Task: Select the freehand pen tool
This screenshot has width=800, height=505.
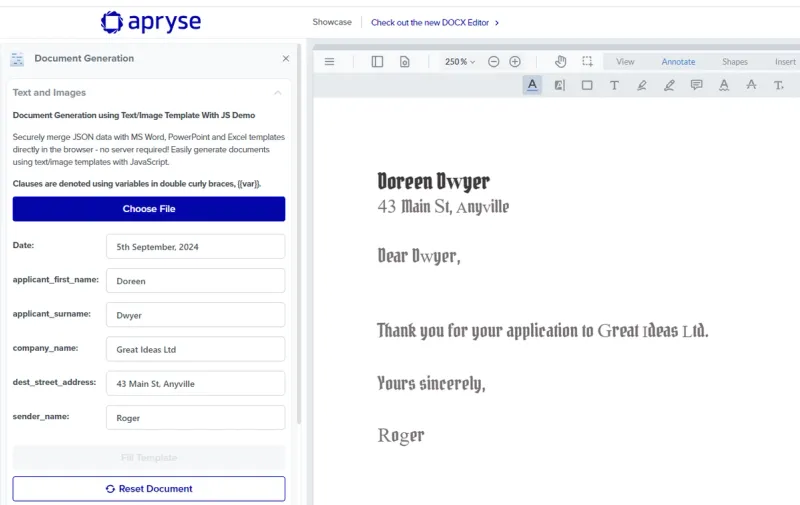Action: [x=669, y=85]
